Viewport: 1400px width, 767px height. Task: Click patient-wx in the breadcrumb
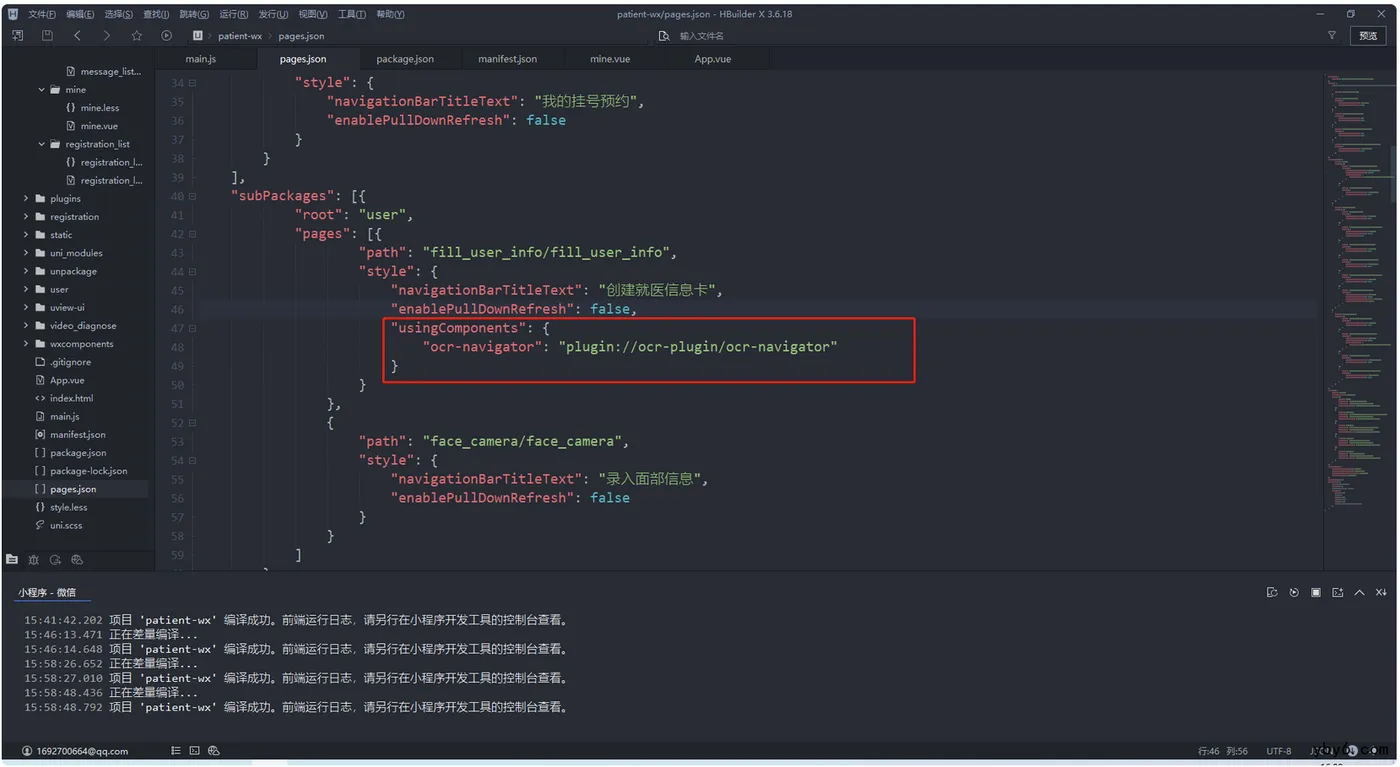[240, 36]
